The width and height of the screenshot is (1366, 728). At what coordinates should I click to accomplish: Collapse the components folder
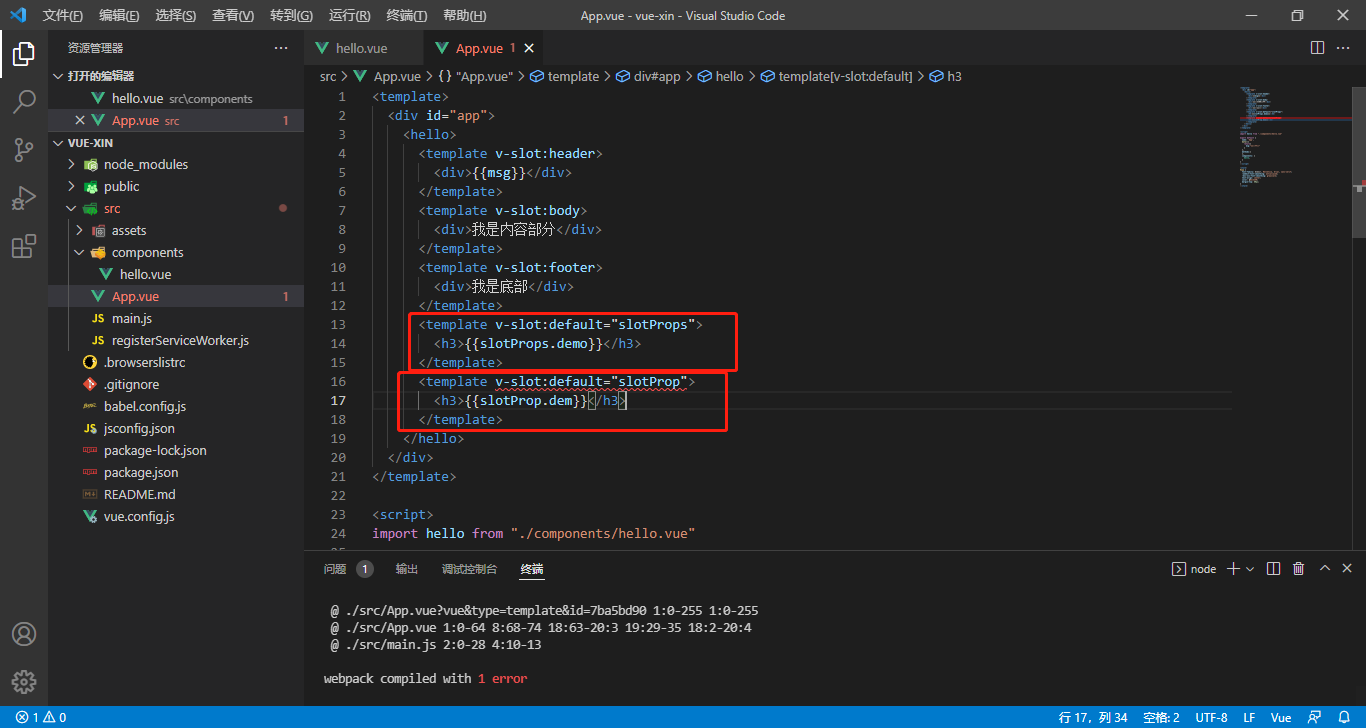[176, 252]
